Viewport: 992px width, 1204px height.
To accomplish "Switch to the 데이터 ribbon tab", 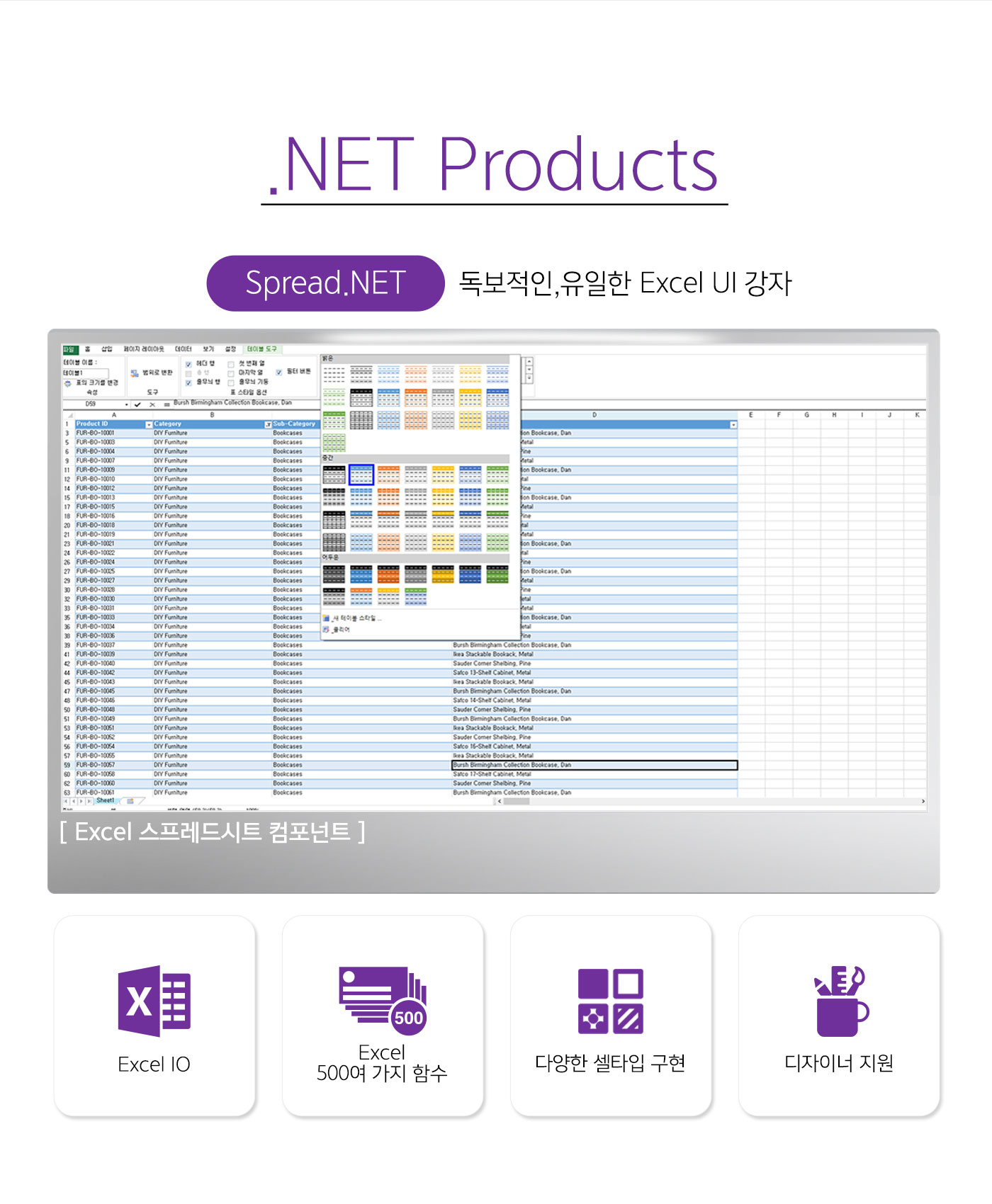I will point(184,349).
